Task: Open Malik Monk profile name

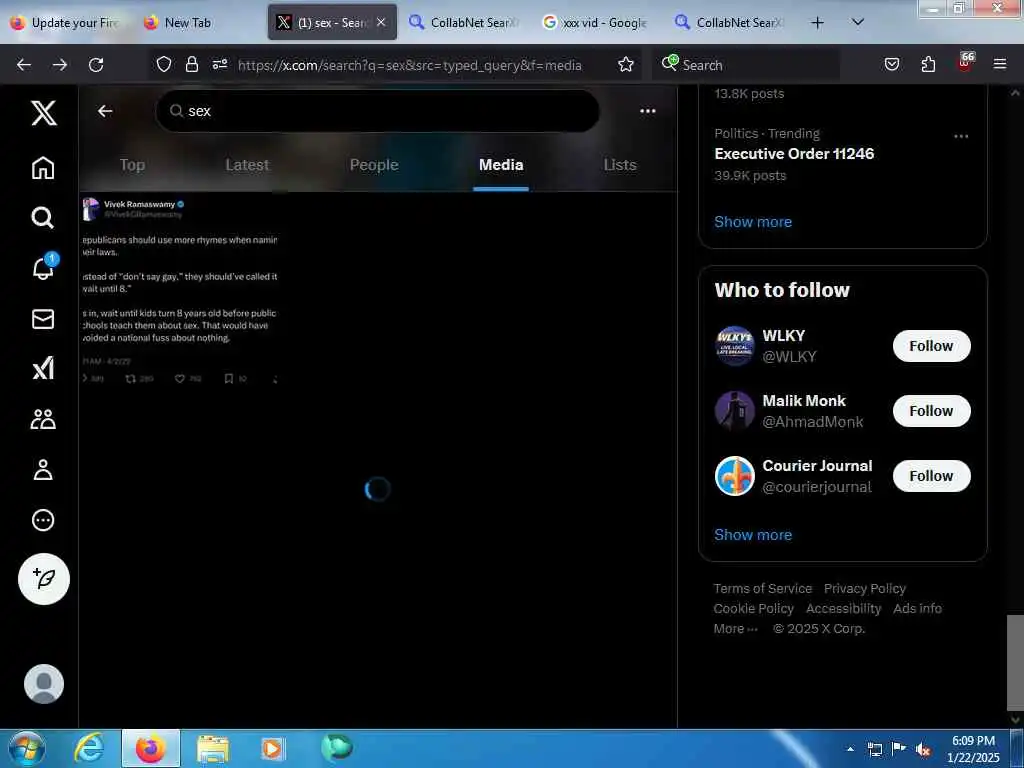Action: tap(804, 401)
